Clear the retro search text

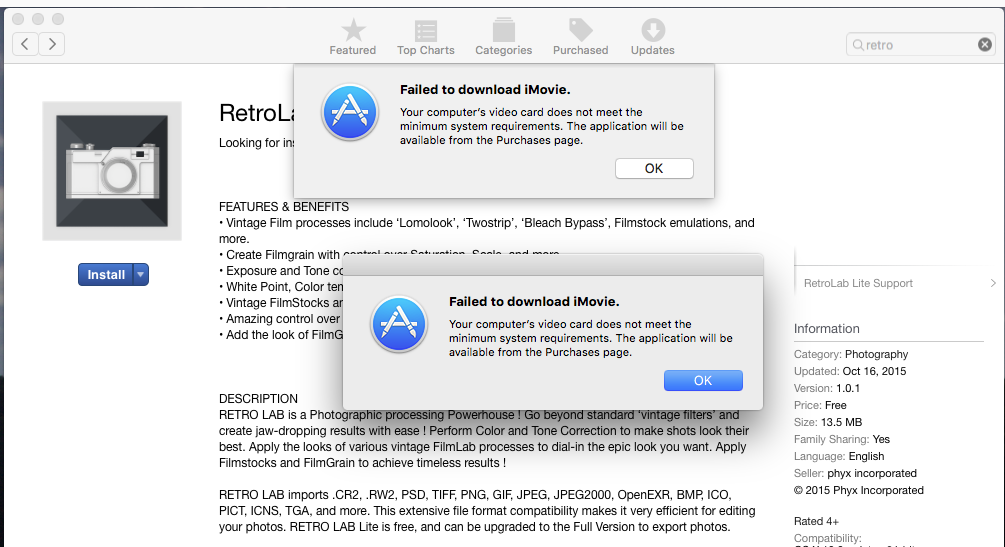984,44
